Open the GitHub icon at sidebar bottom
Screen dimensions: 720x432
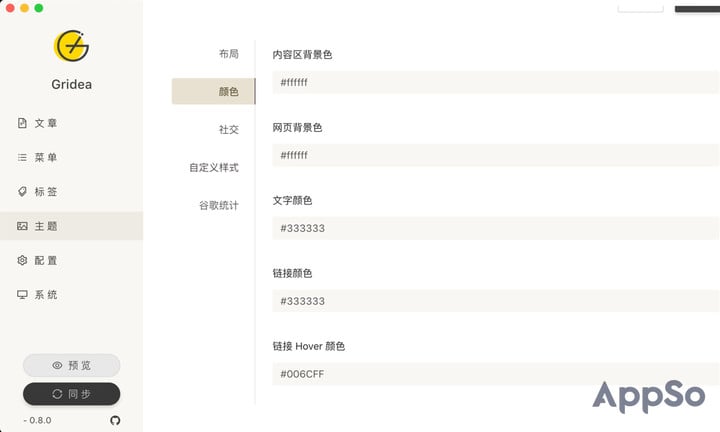point(115,420)
